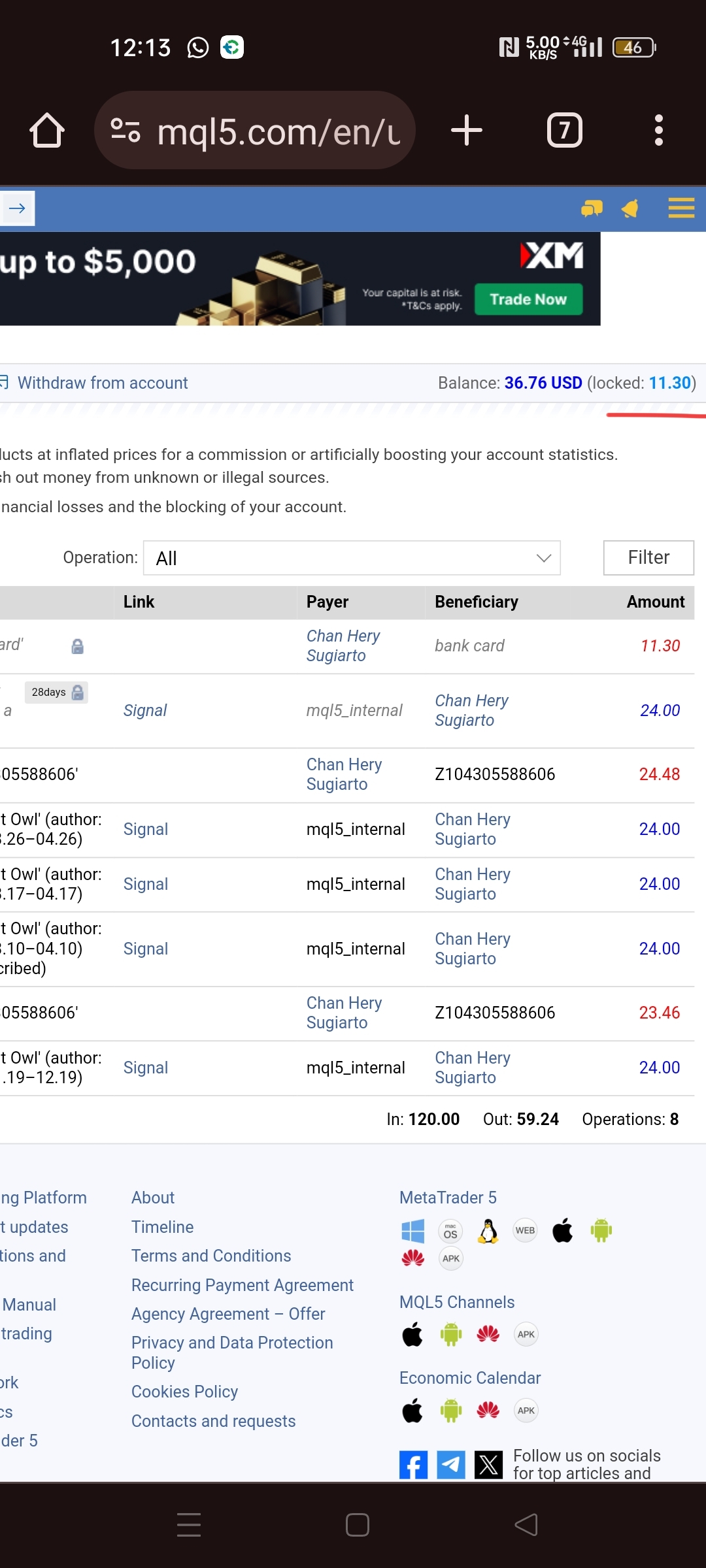Click MetaTrader 5 Huawei icon

[413, 1259]
